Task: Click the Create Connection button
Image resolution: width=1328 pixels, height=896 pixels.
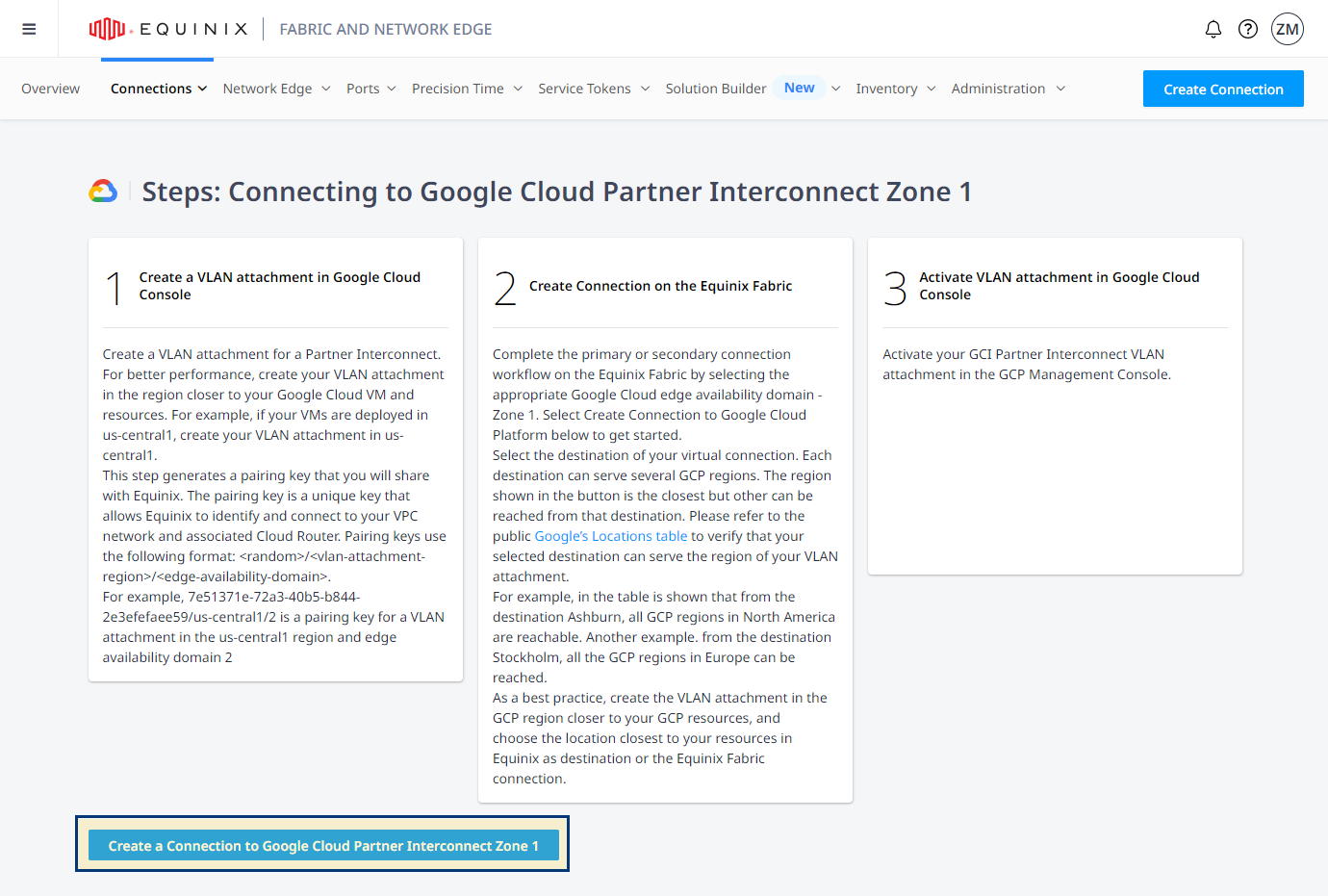Action: coord(1223,89)
